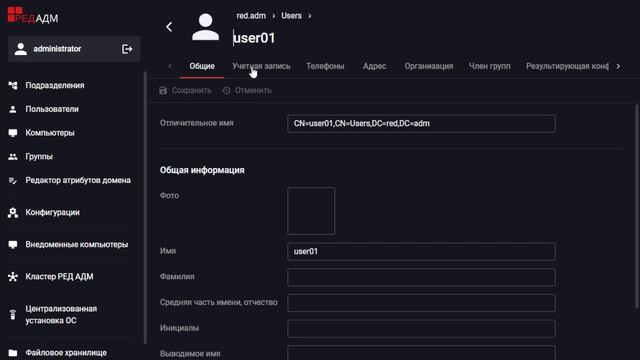Click the user01 page title
The image size is (640, 360).
(x=254, y=38)
